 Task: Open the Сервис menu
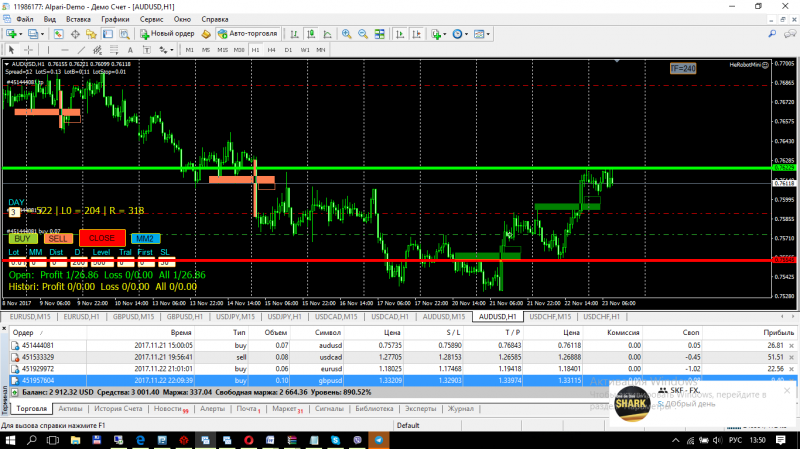[153, 19]
